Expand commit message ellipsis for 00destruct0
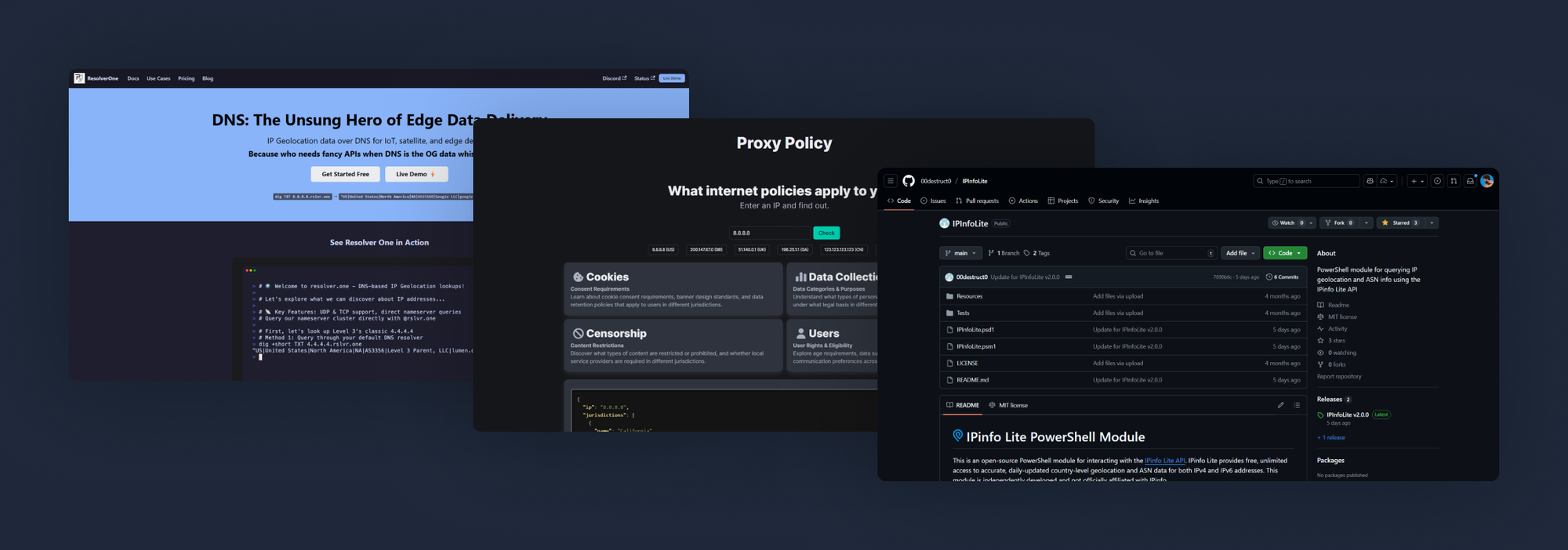Screen dimensions: 1568x550 click(x=1069, y=277)
